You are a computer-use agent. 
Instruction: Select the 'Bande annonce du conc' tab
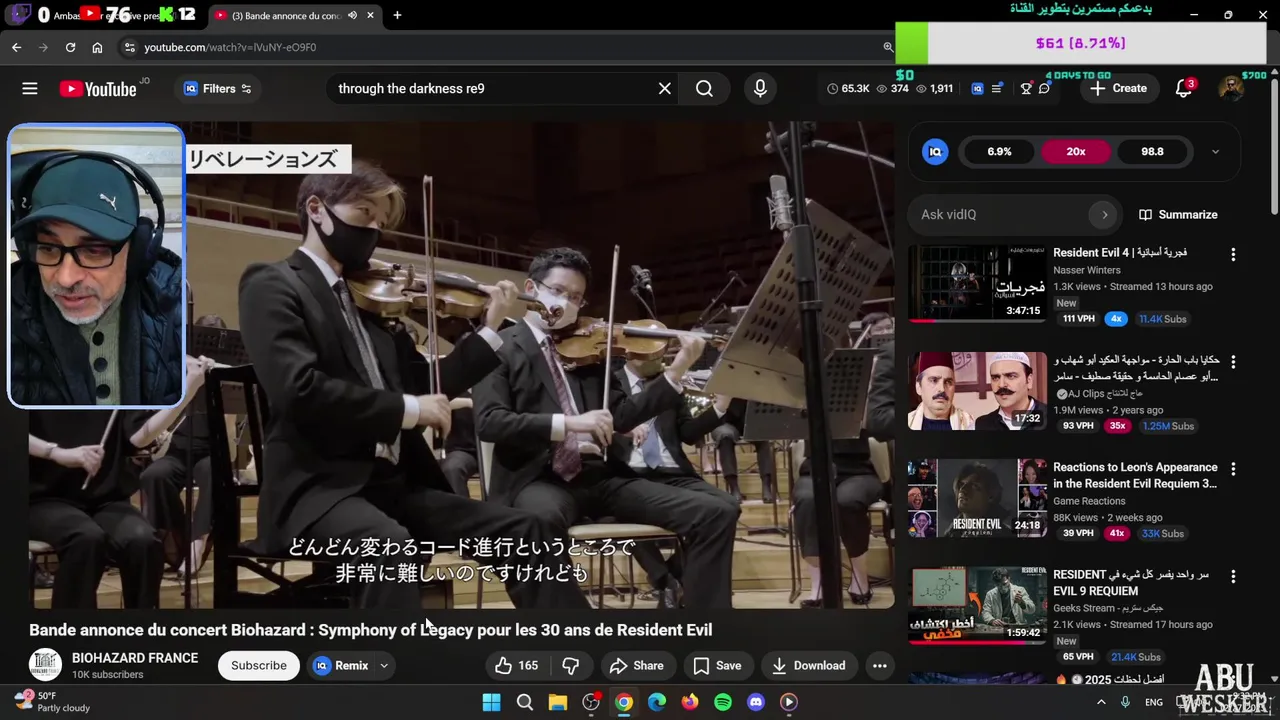coord(285,15)
